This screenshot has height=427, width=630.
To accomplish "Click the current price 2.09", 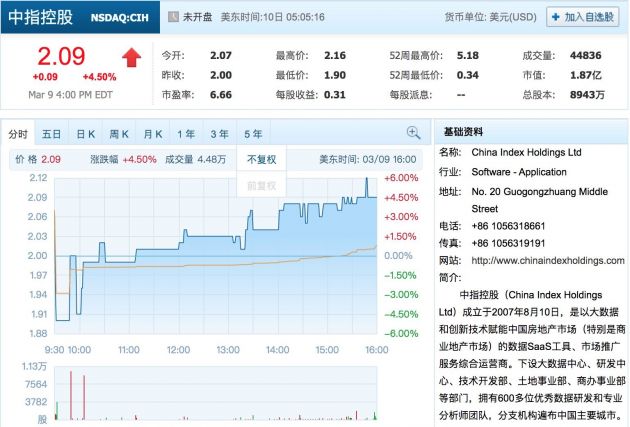I will coord(61,56).
